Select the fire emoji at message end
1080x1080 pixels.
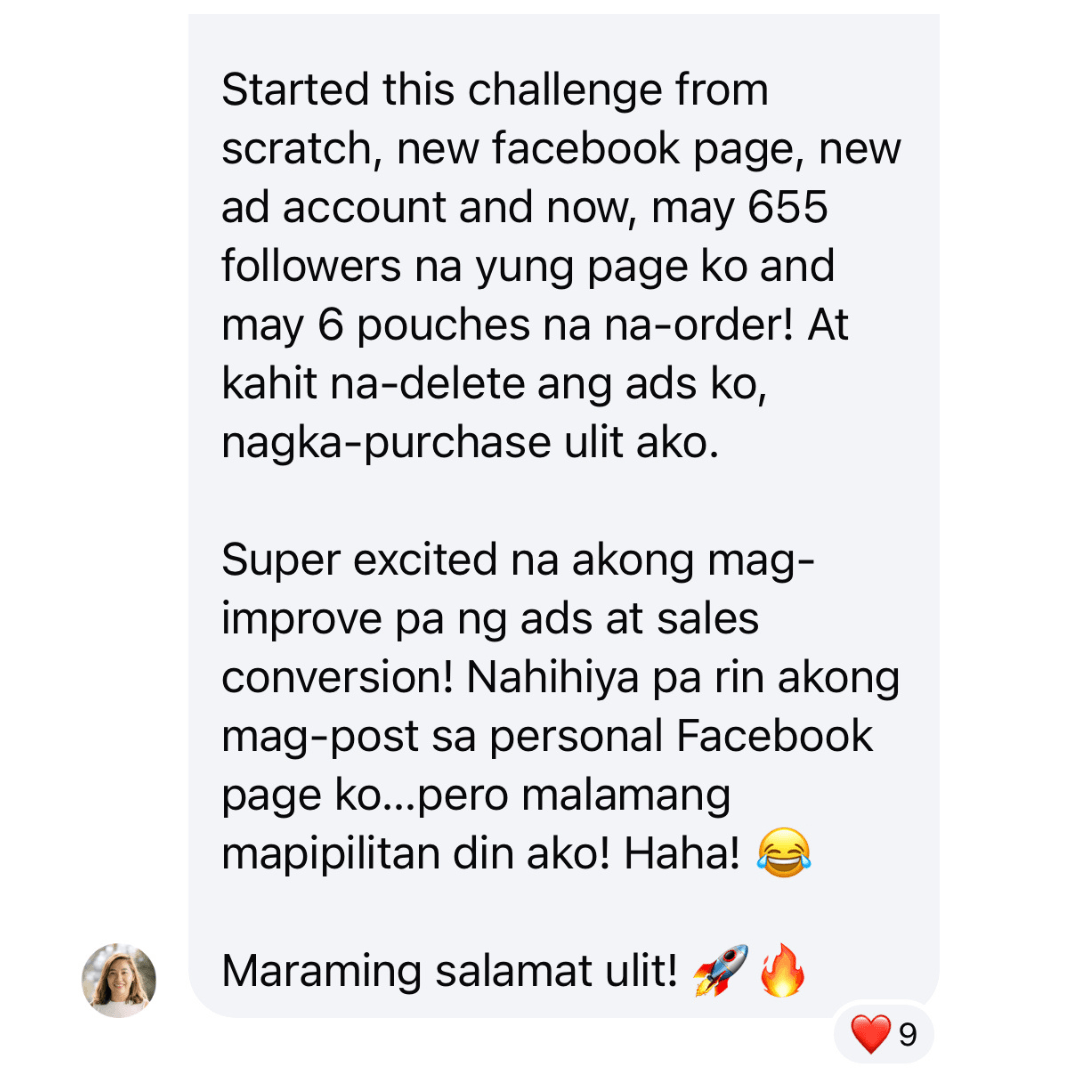(782, 969)
